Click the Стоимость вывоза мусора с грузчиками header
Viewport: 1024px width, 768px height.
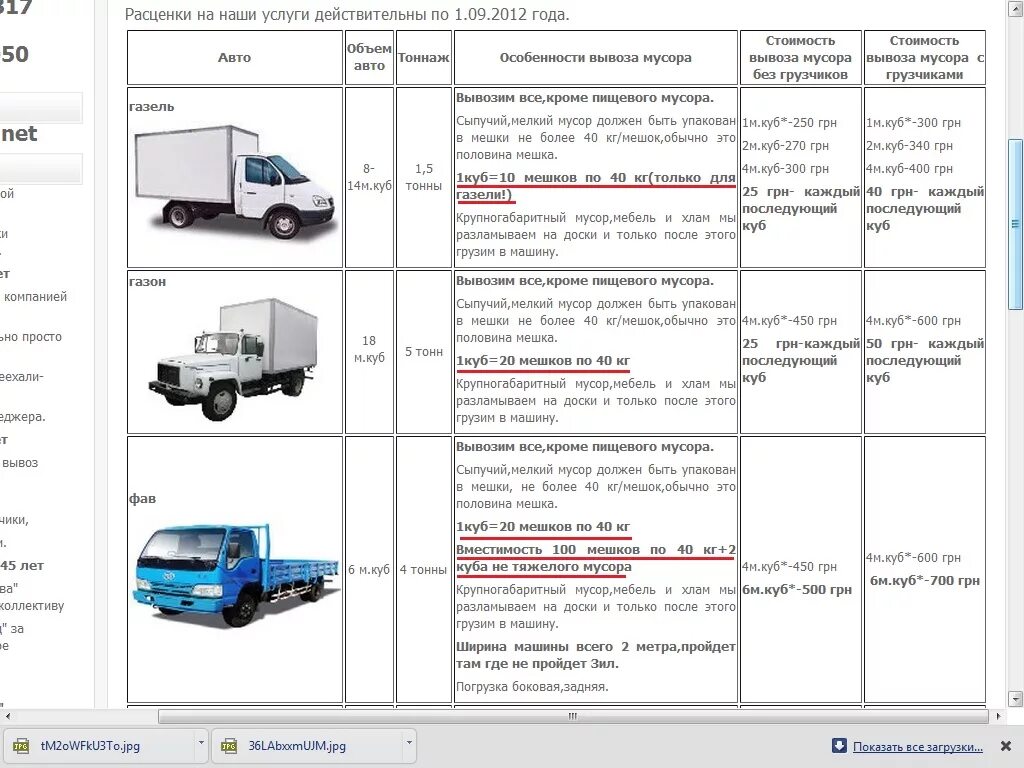pos(925,57)
